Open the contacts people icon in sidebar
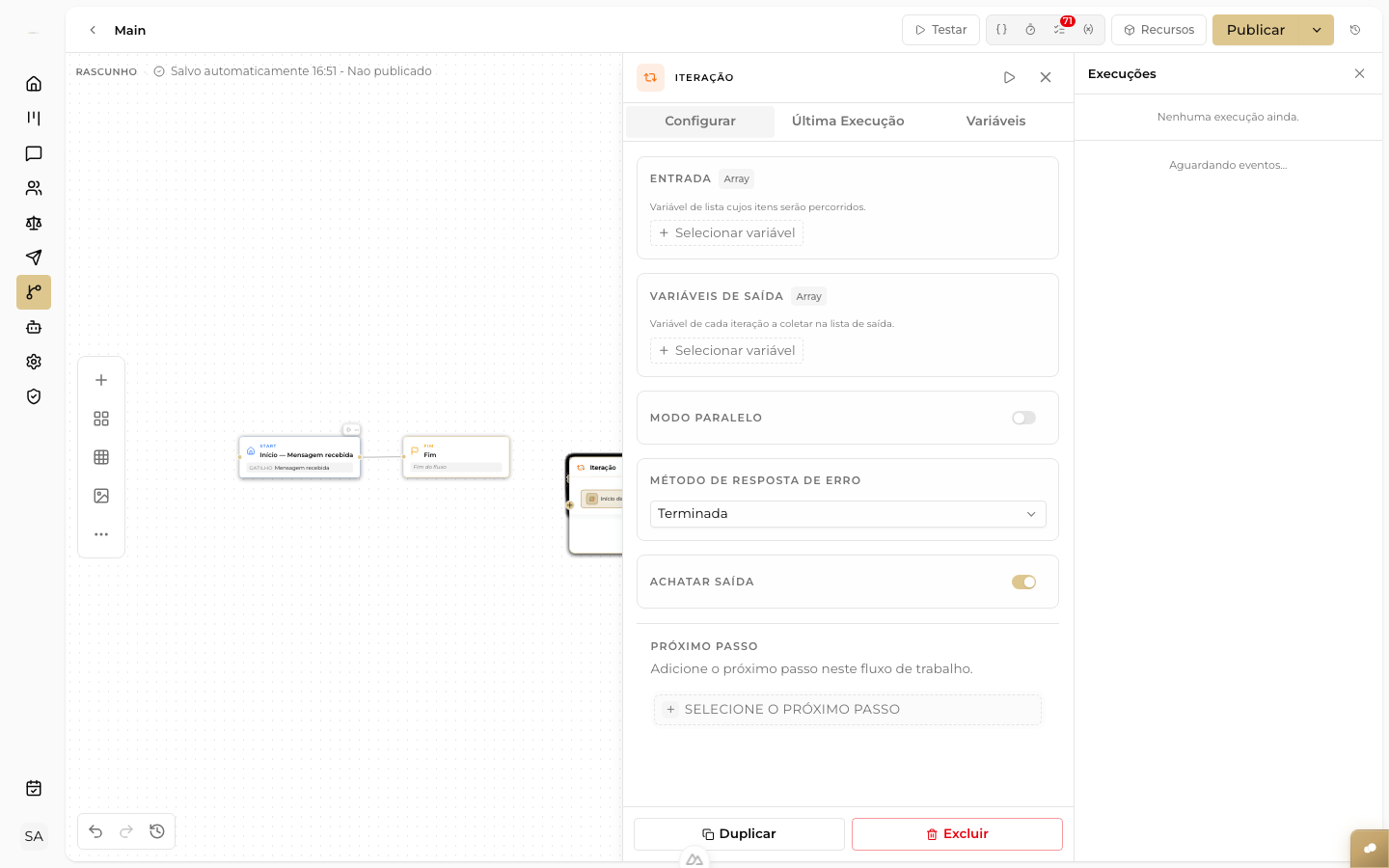Image resolution: width=1389 pixels, height=868 pixels. tap(34, 188)
